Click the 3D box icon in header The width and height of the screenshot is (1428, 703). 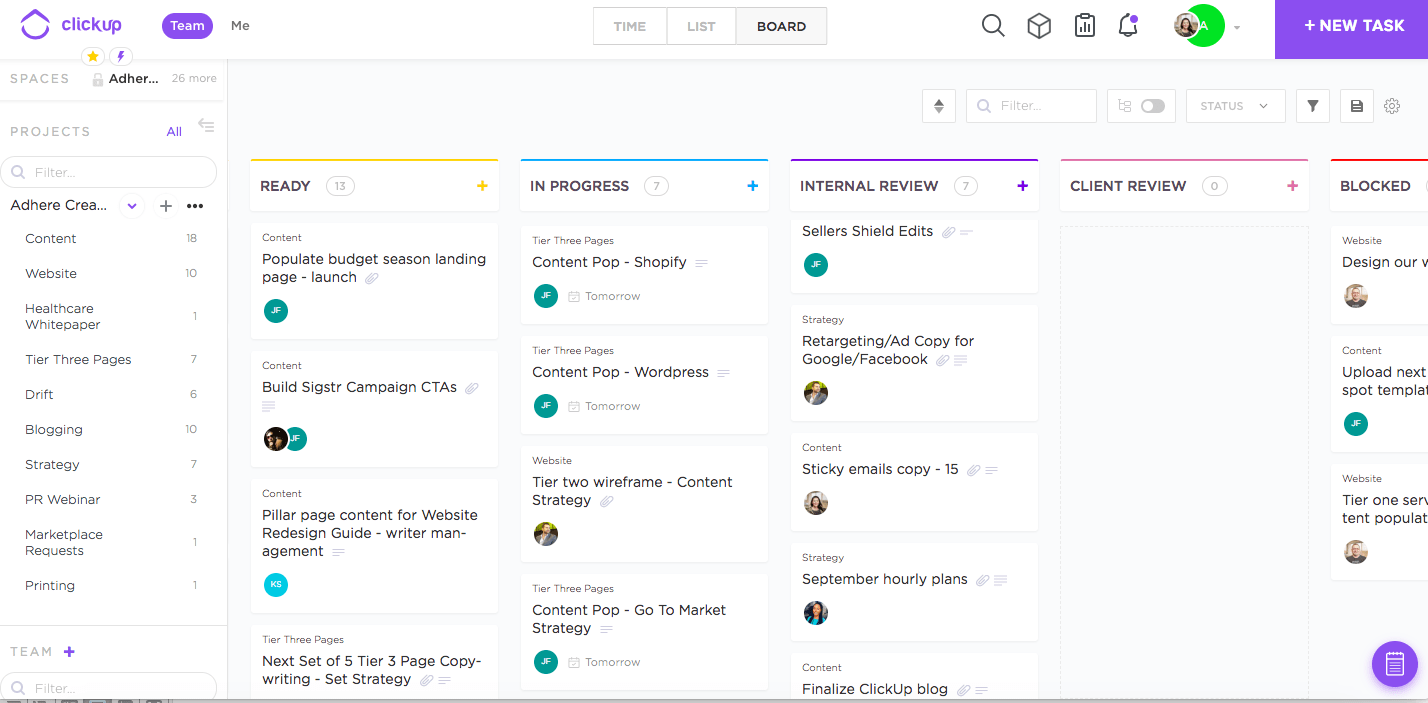tap(1039, 26)
